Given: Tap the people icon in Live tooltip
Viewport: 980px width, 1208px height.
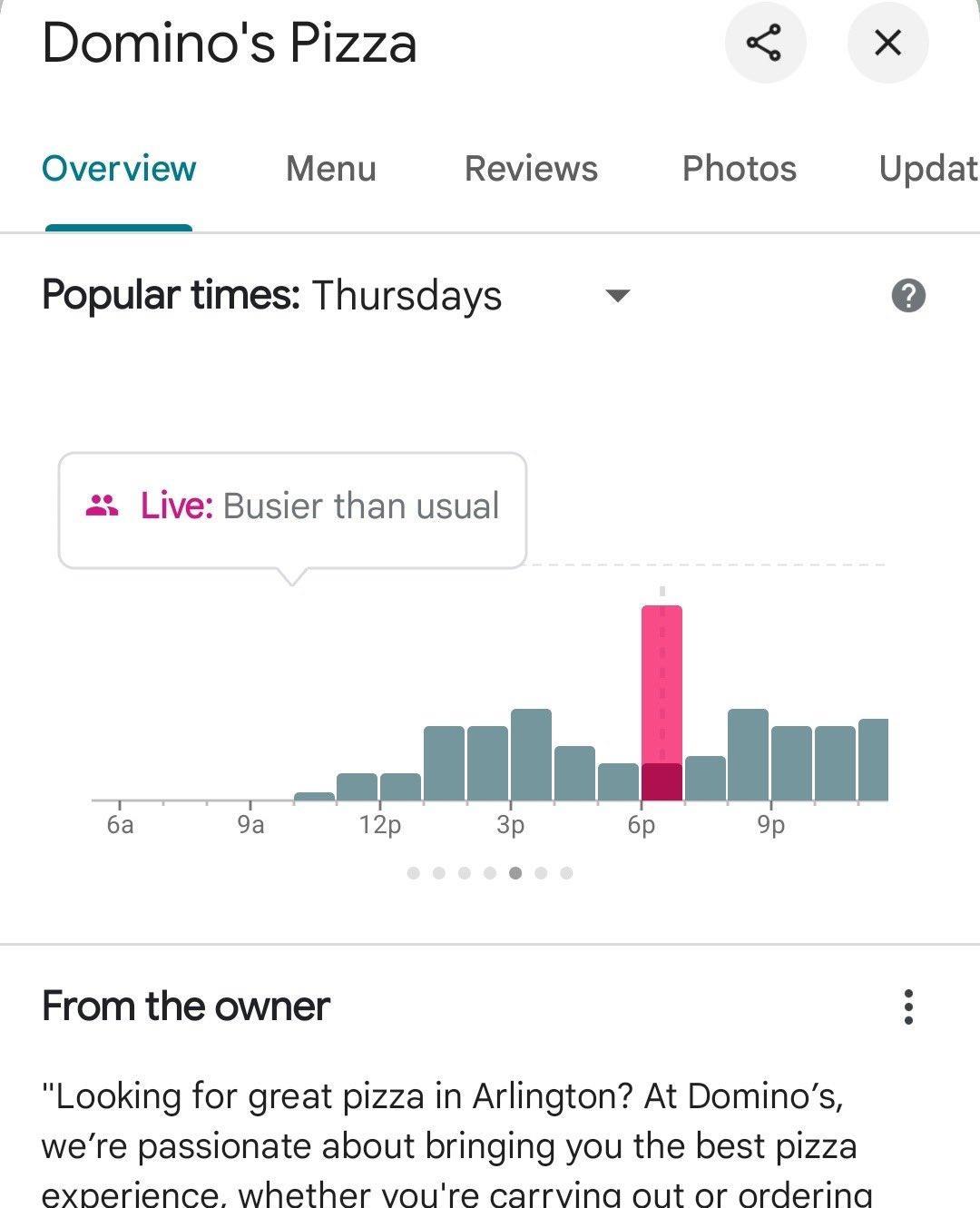Looking at the screenshot, I should point(102,506).
